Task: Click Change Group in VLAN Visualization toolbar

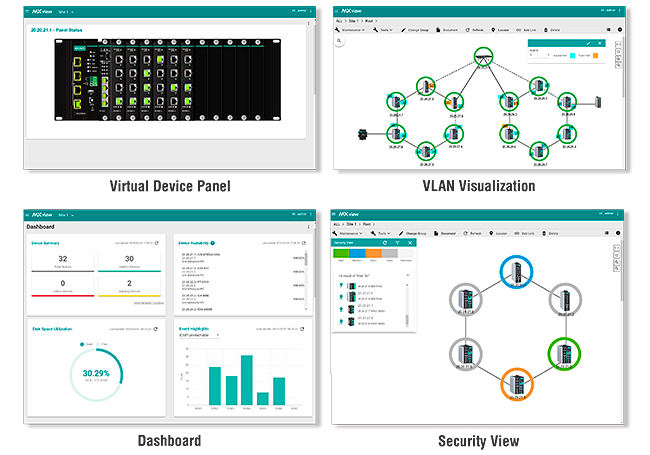Action: [415, 30]
